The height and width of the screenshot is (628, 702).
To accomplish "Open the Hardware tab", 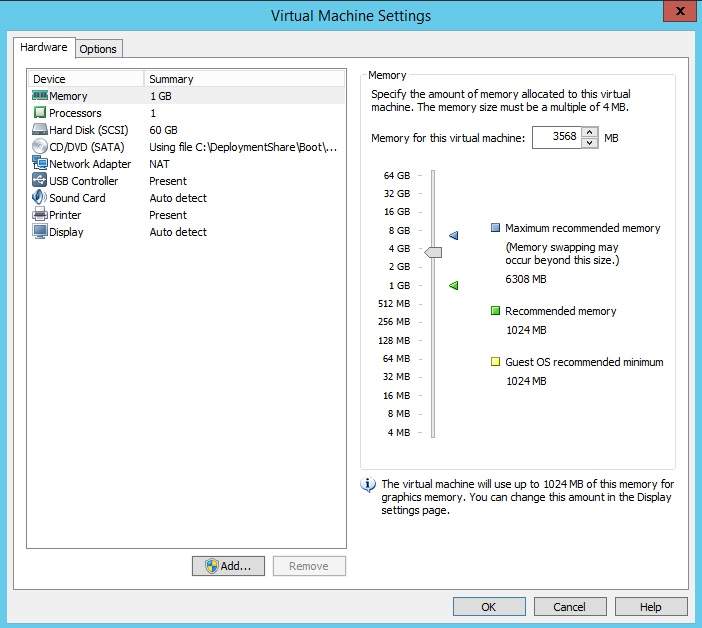I will click(x=44, y=47).
